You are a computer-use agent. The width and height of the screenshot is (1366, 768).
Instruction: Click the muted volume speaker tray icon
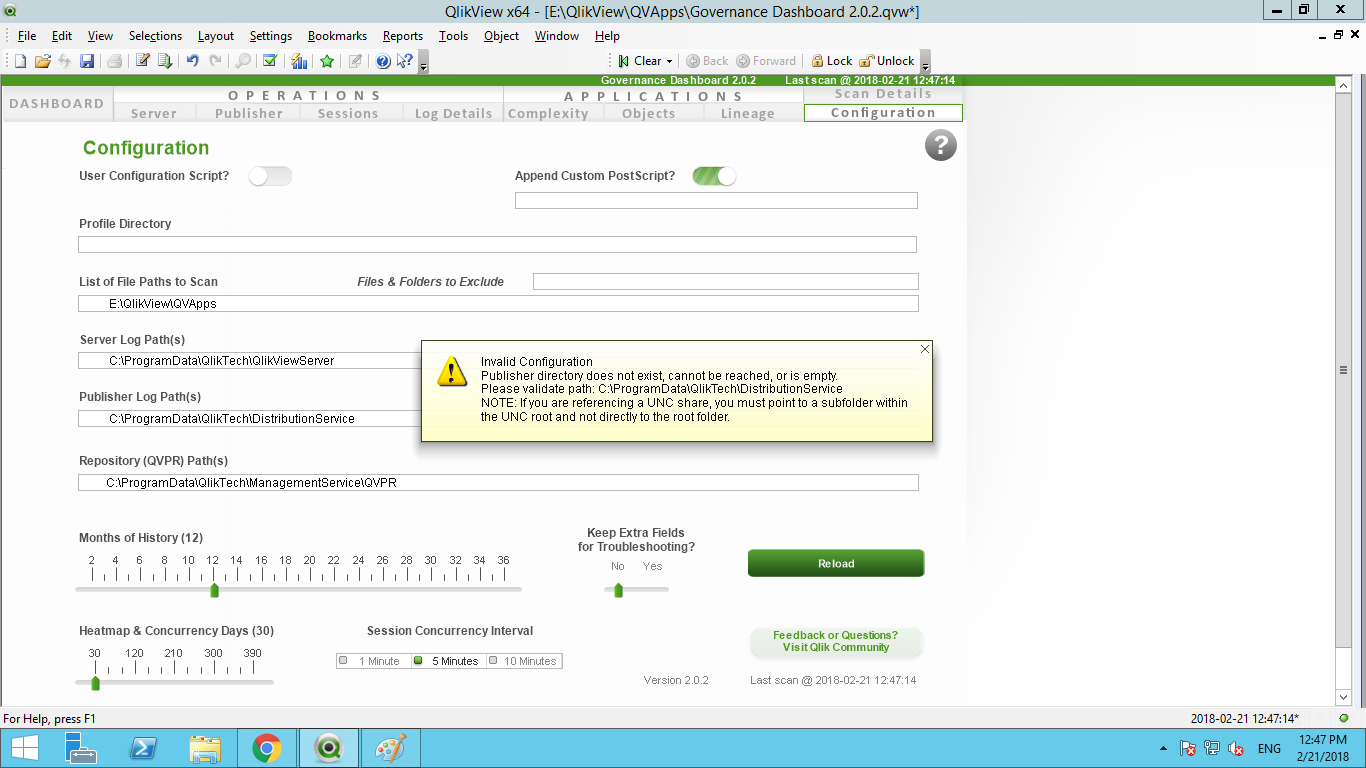pos(1236,748)
